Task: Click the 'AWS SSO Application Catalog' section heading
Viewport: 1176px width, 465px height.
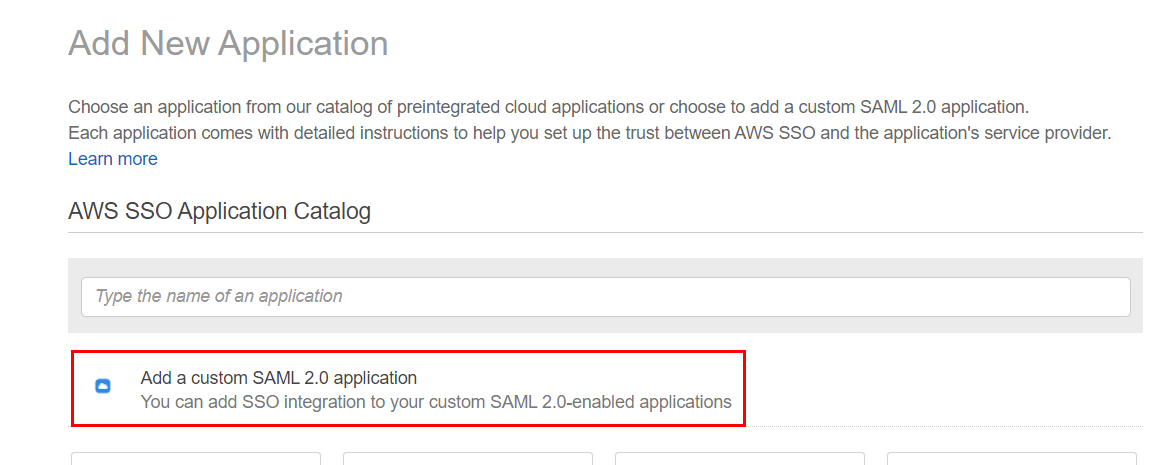Action: [219, 212]
